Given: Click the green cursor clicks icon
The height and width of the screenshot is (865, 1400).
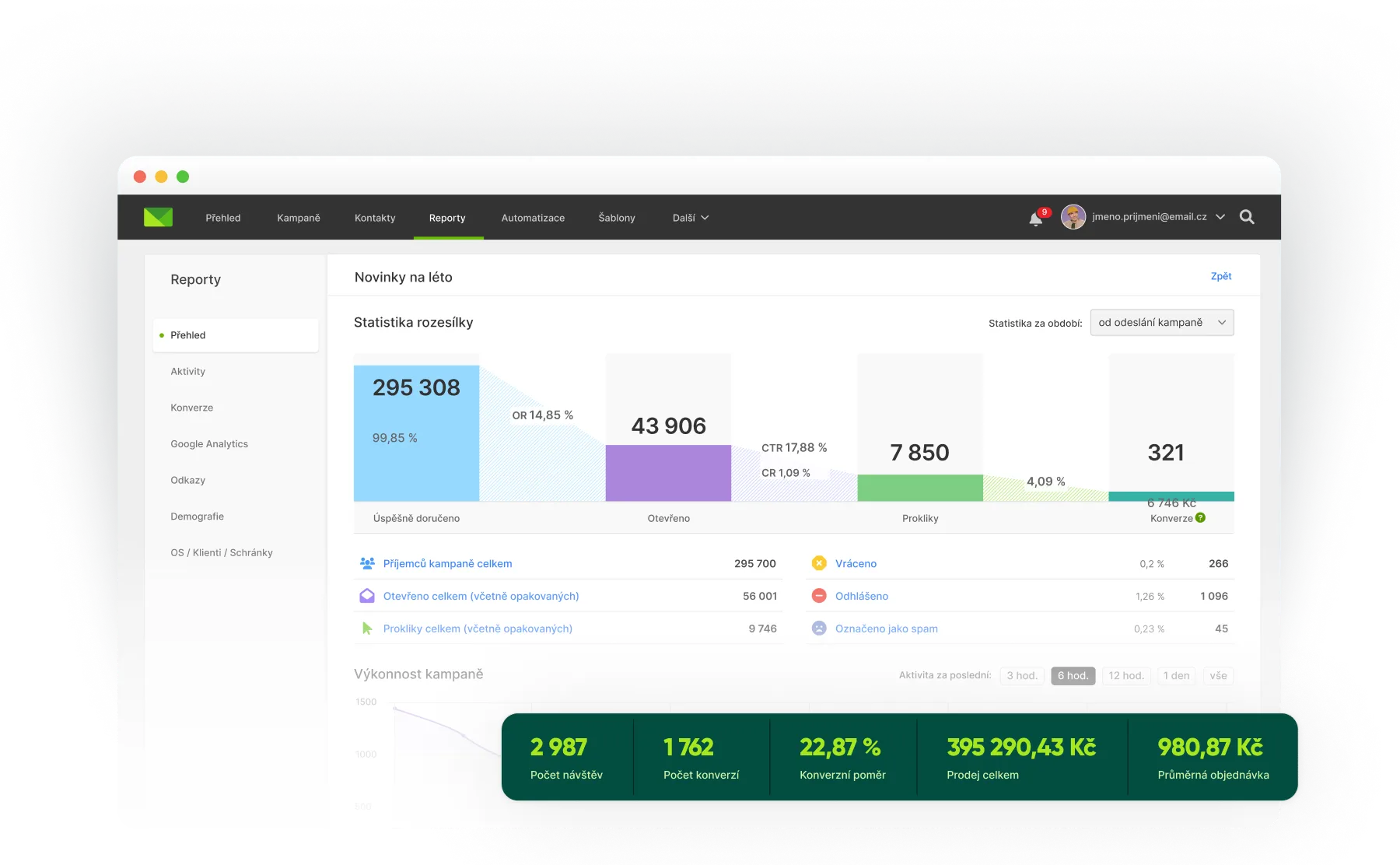Looking at the screenshot, I should point(367,629).
